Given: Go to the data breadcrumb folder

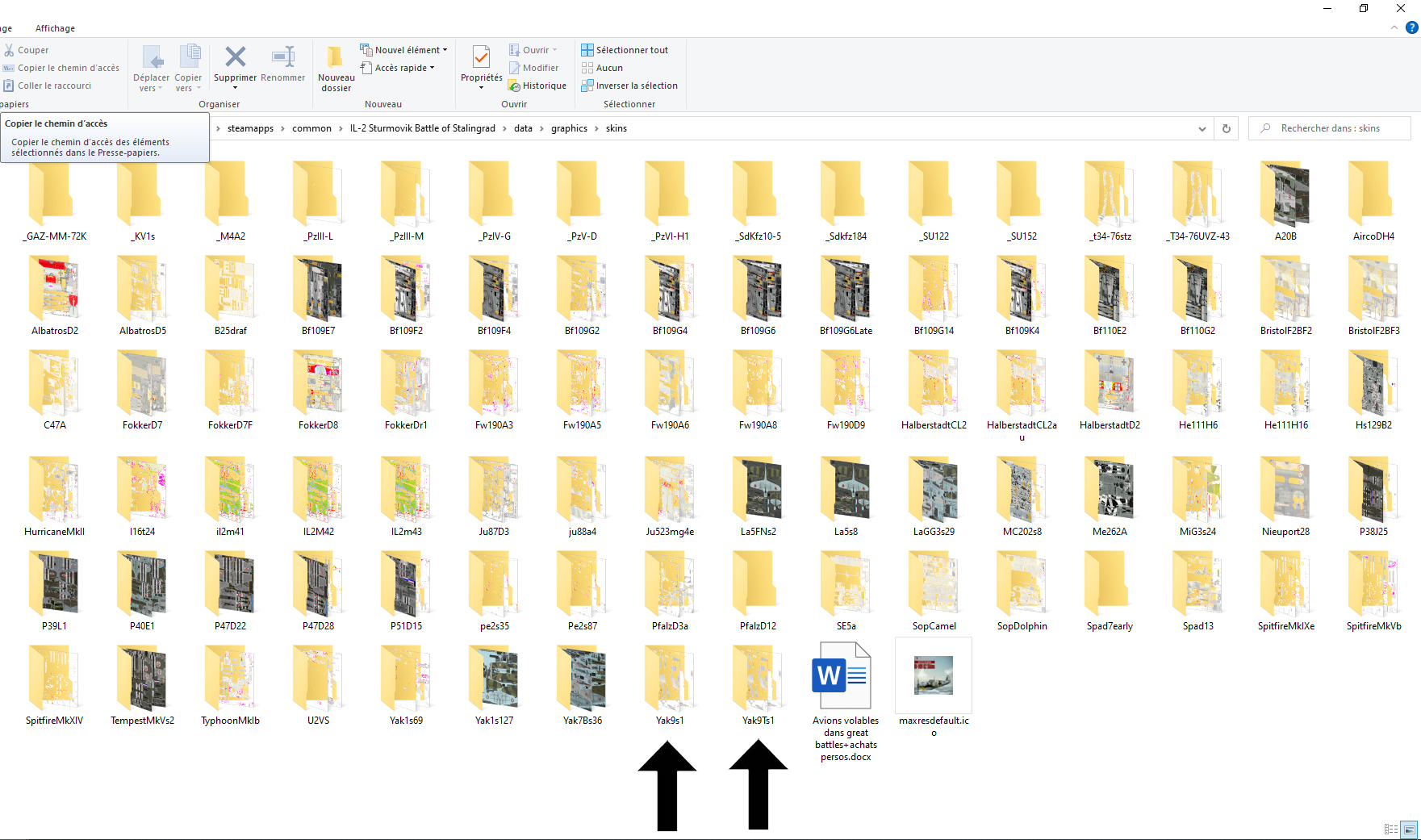Looking at the screenshot, I should 523,128.
